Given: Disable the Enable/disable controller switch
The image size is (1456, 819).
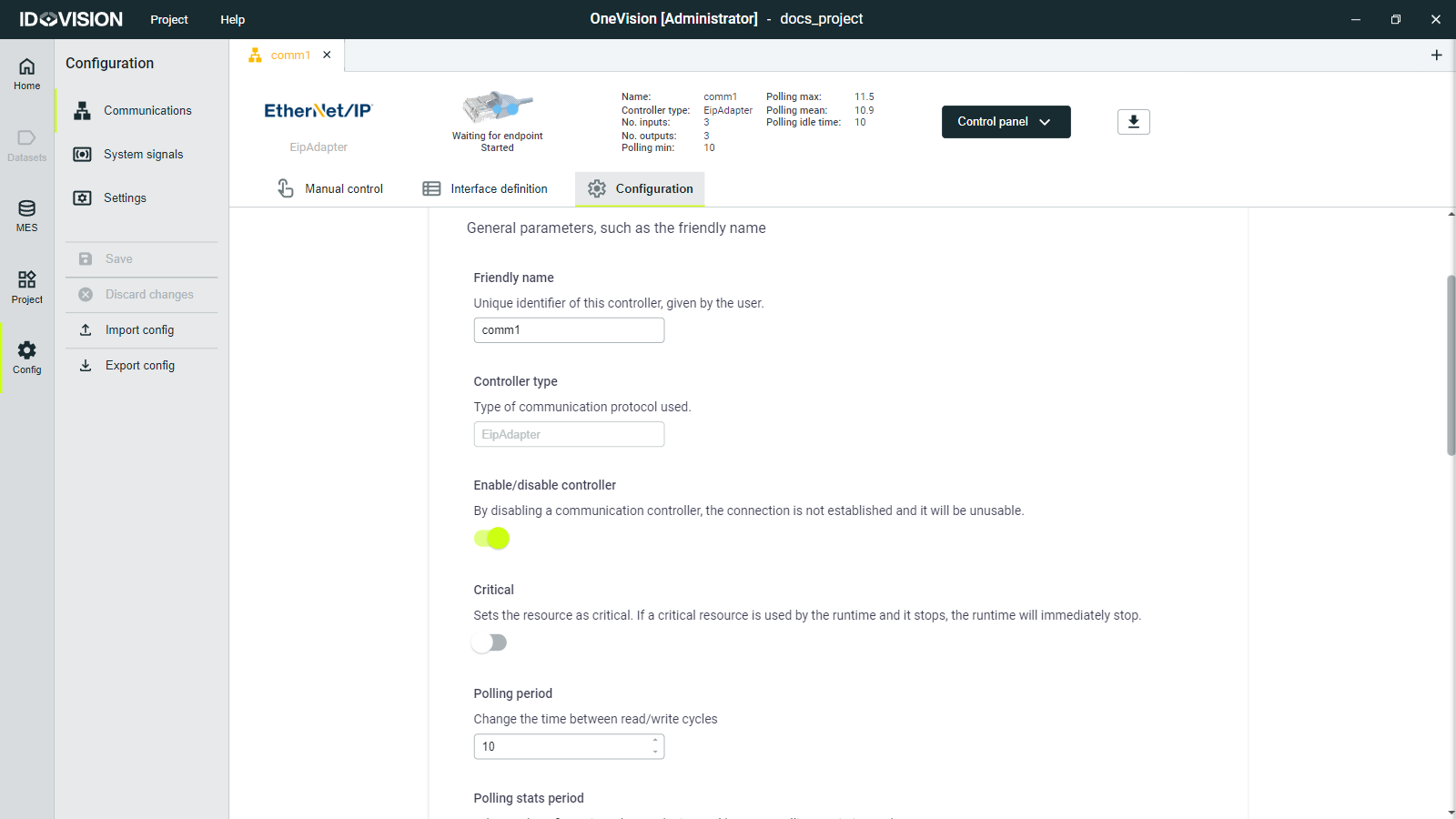Looking at the screenshot, I should [491, 539].
